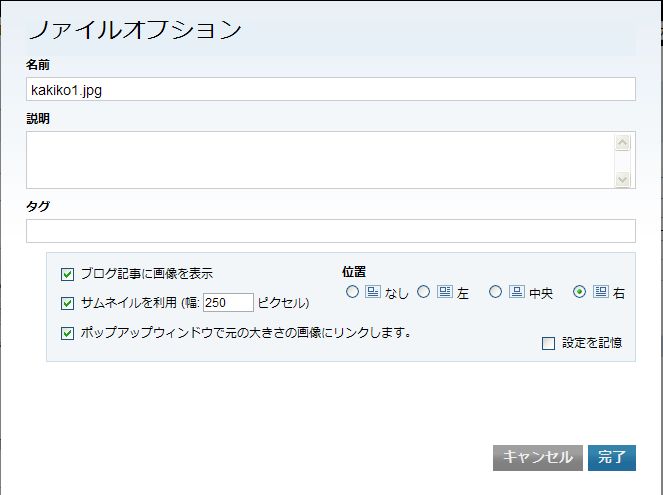Click the 'ピクセル)' text

[x=283, y=303]
